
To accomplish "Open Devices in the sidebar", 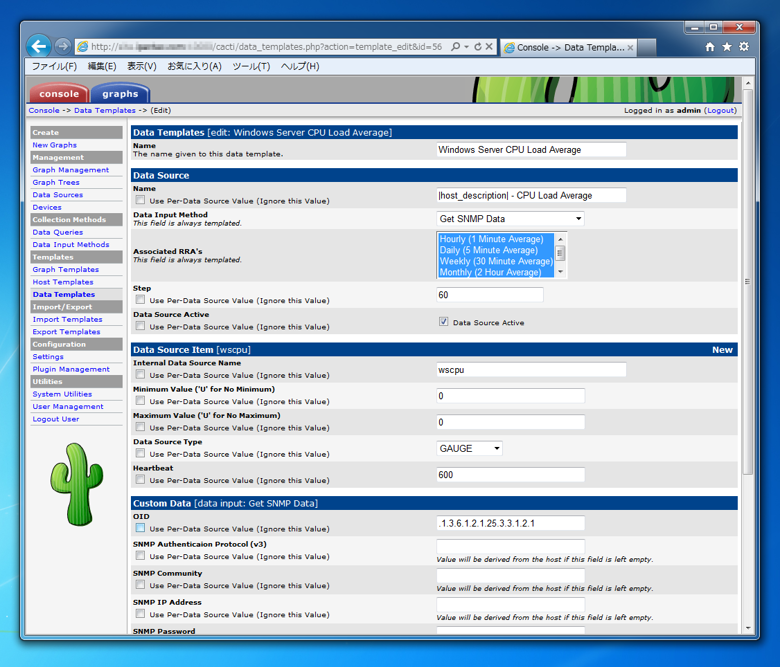I will point(47,207).
